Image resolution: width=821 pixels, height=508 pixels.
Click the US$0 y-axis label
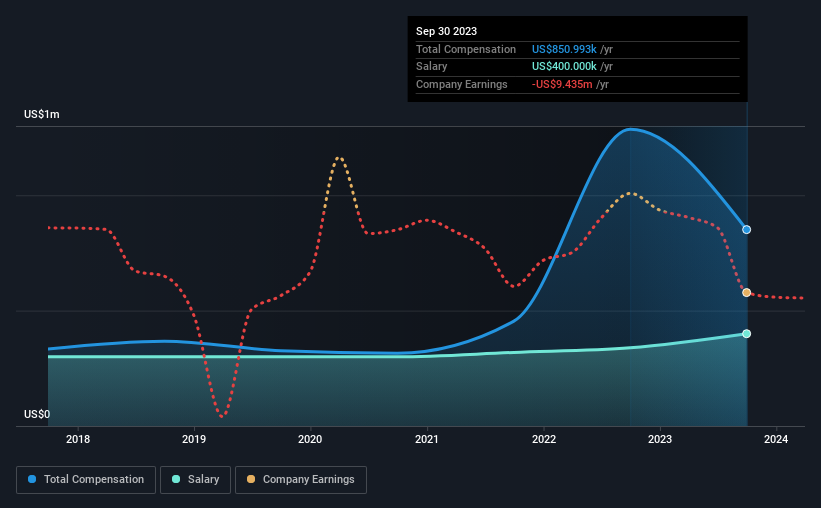point(37,414)
